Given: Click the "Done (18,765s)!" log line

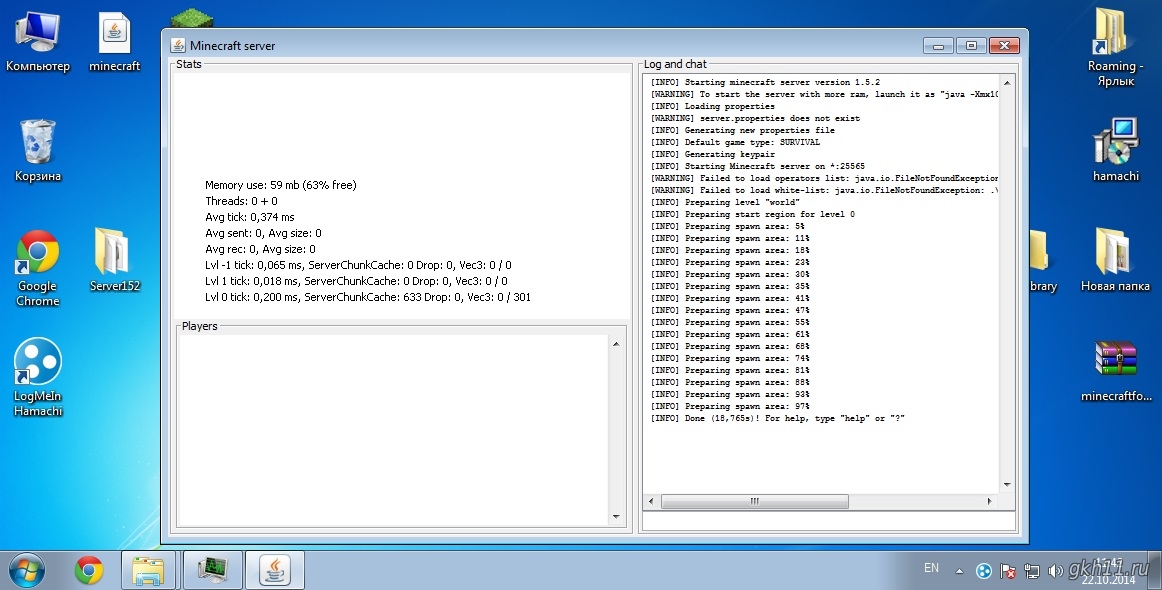Looking at the screenshot, I should tap(777, 418).
